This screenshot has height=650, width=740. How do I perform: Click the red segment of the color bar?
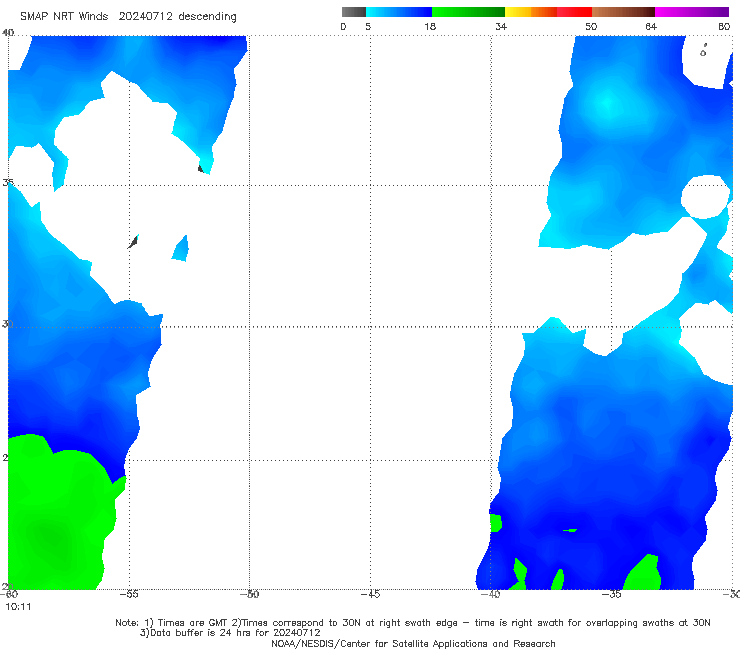click(574, 12)
